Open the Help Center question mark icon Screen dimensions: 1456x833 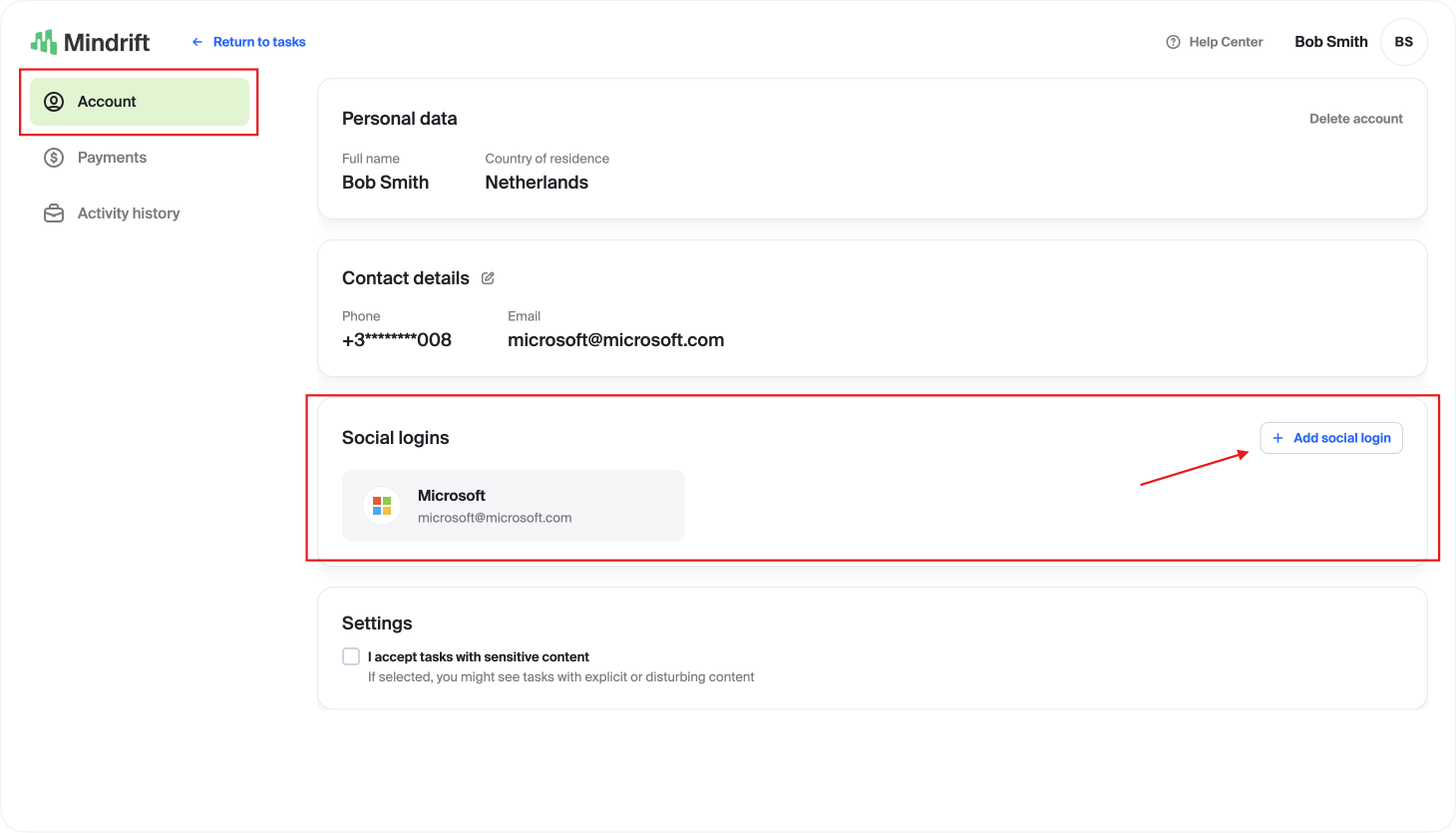pyautogui.click(x=1173, y=42)
